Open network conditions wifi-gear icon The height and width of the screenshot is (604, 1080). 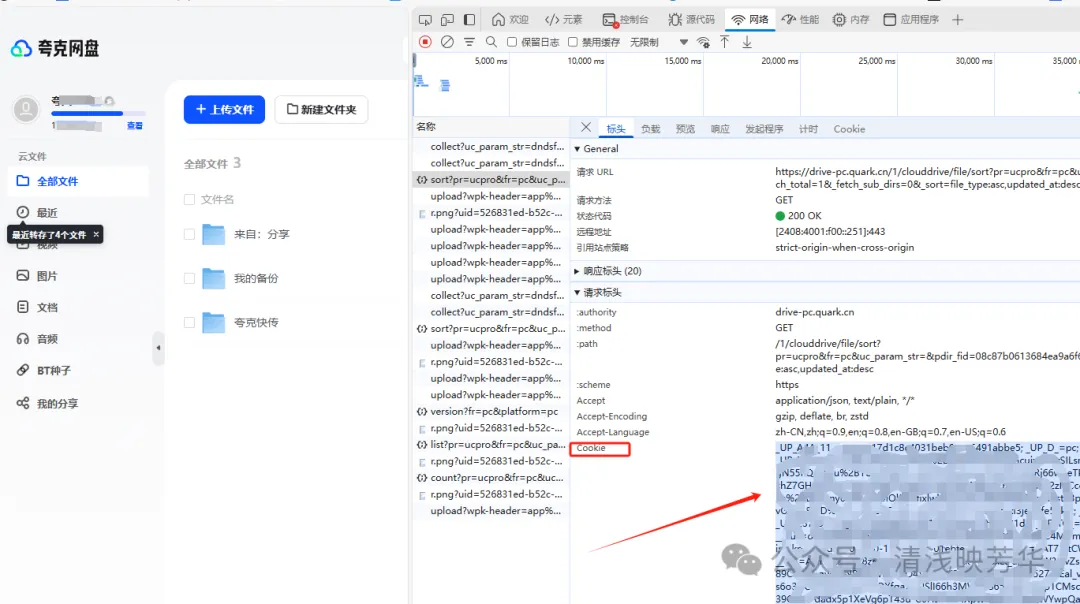[x=703, y=42]
